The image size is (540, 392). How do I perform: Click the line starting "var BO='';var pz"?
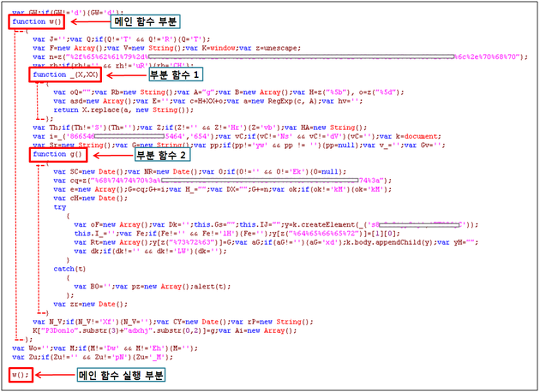[x=152, y=287]
